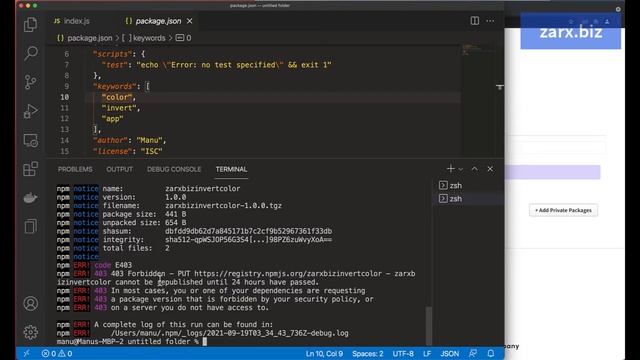Viewport: 640px width, 360px height.
Task: Click the zarx.biz banner in the browser window
Action: tap(571, 32)
